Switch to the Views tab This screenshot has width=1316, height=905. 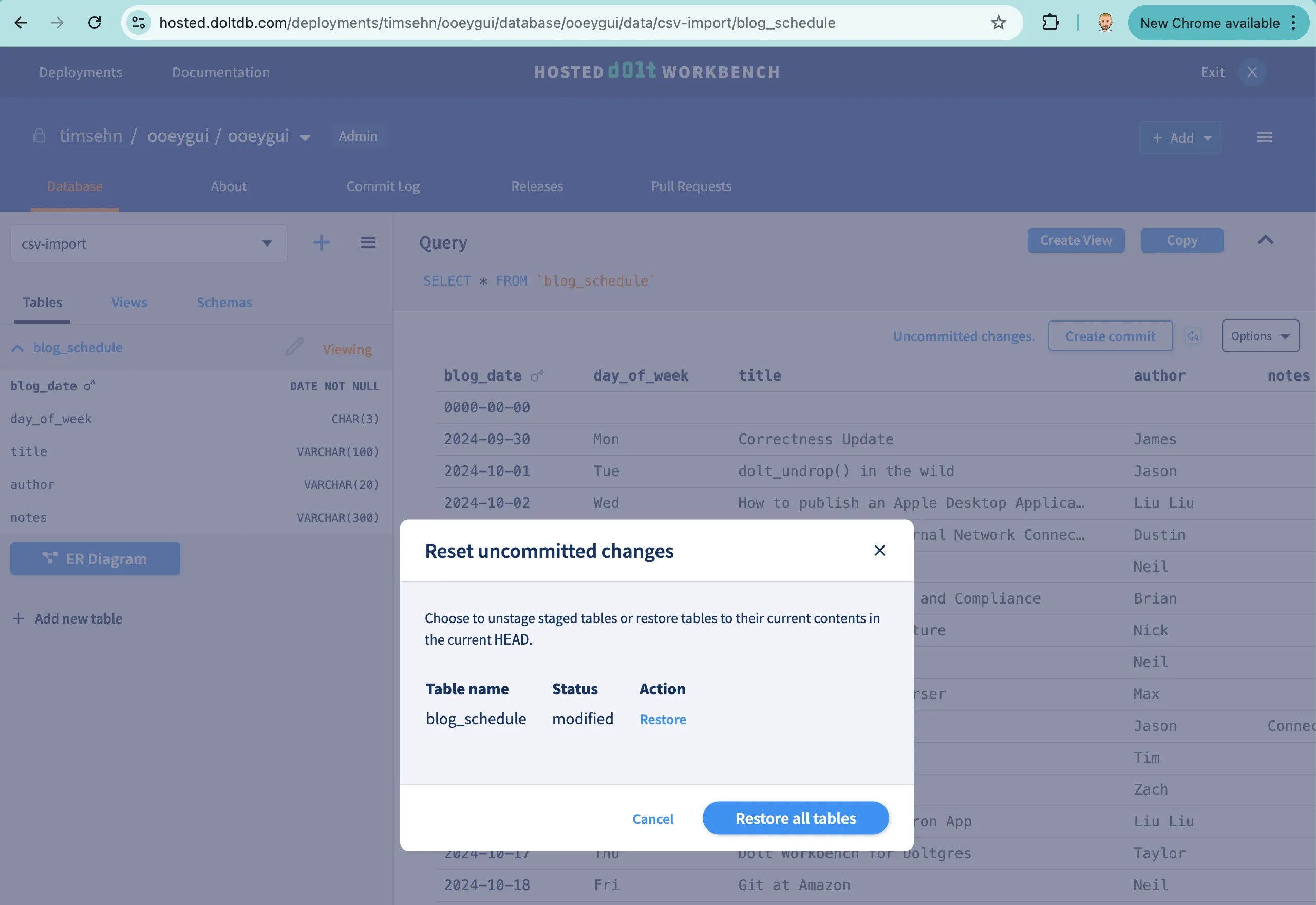coord(129,302)
